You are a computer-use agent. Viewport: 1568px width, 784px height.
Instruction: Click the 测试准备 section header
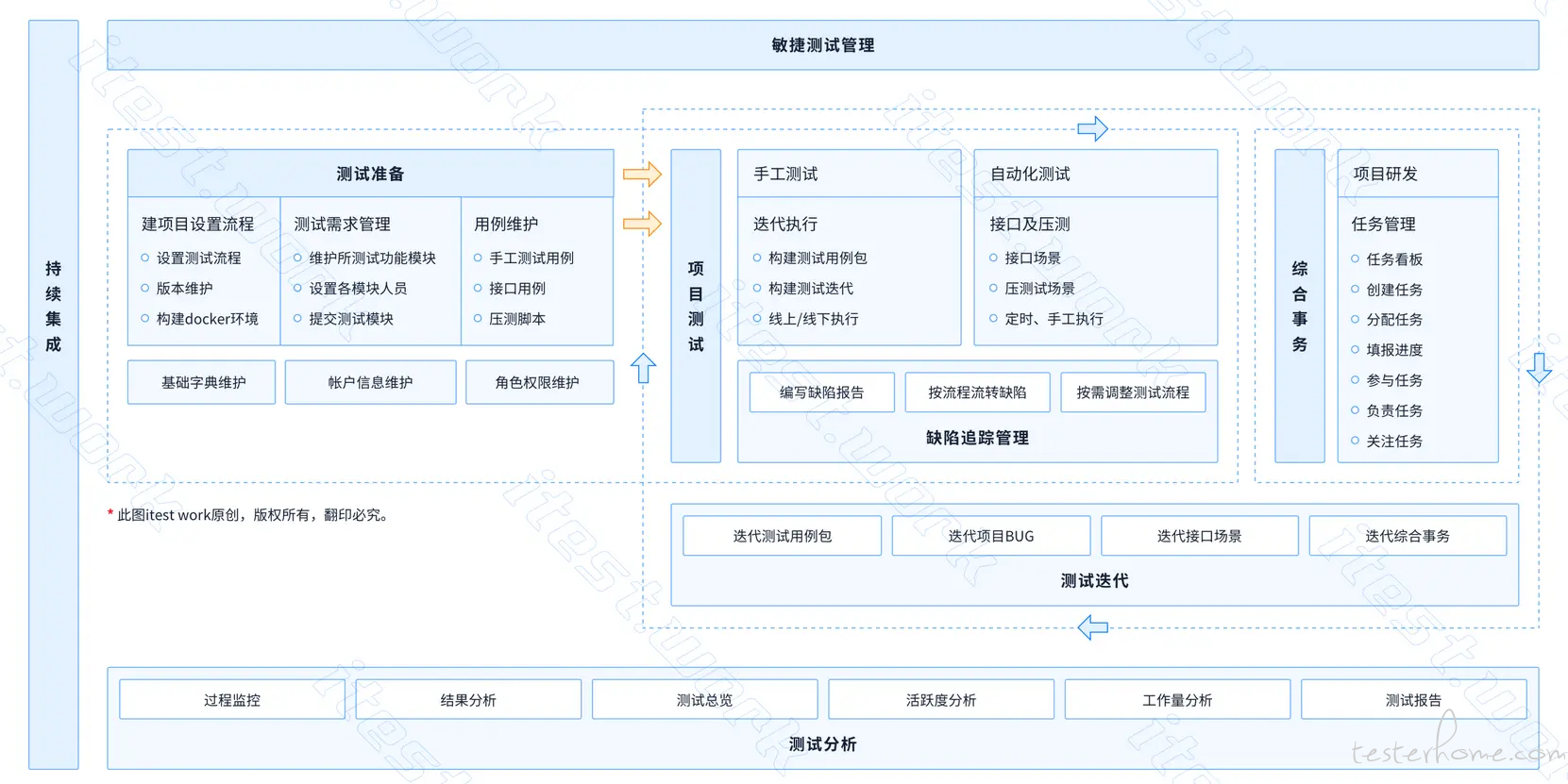pyautogui.click(x=370, y=174)
